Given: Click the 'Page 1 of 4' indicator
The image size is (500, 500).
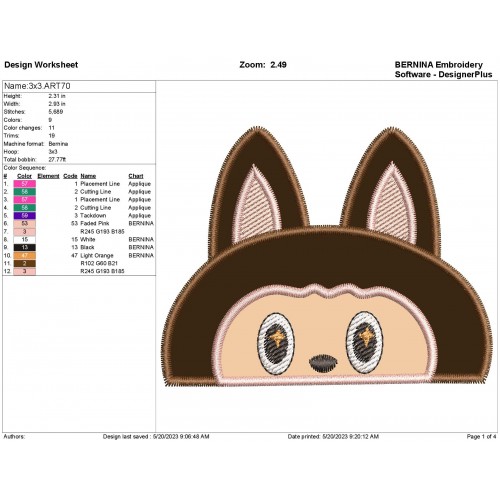Looking at the screenshot, I should pos(481,436).
